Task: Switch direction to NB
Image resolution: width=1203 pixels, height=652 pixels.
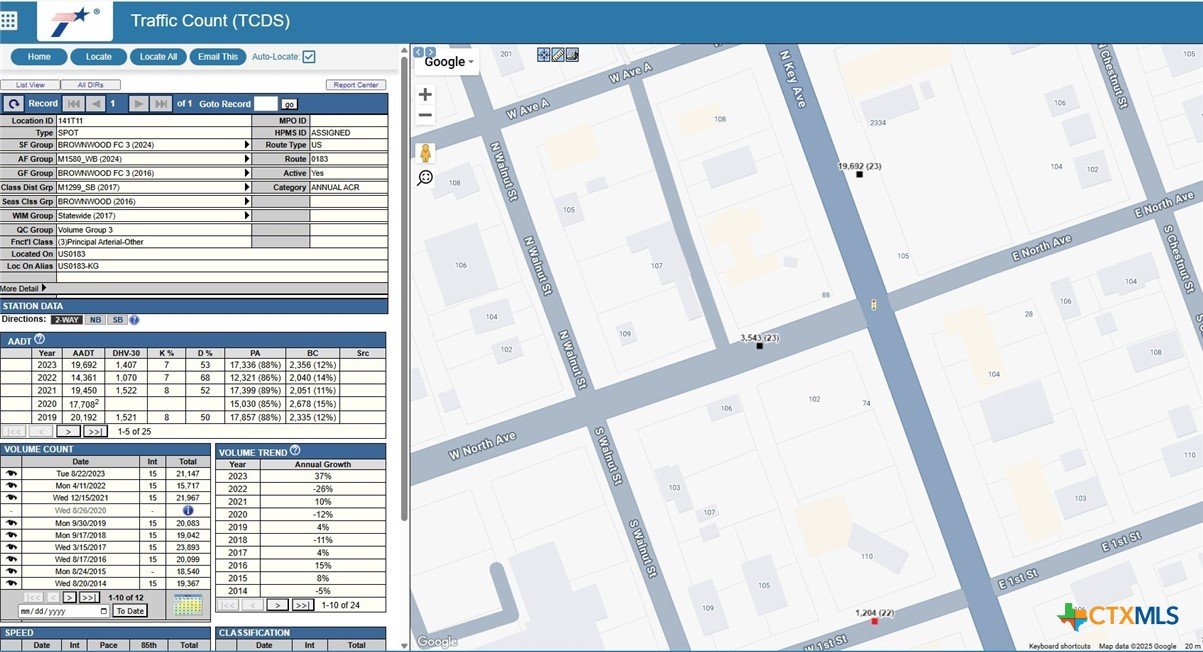Action: [94, 320]
